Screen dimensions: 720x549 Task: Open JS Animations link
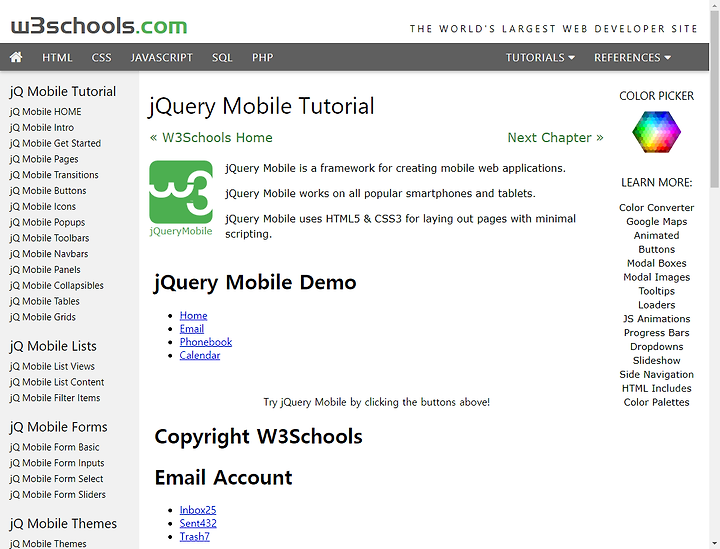(x=656, y=319)
